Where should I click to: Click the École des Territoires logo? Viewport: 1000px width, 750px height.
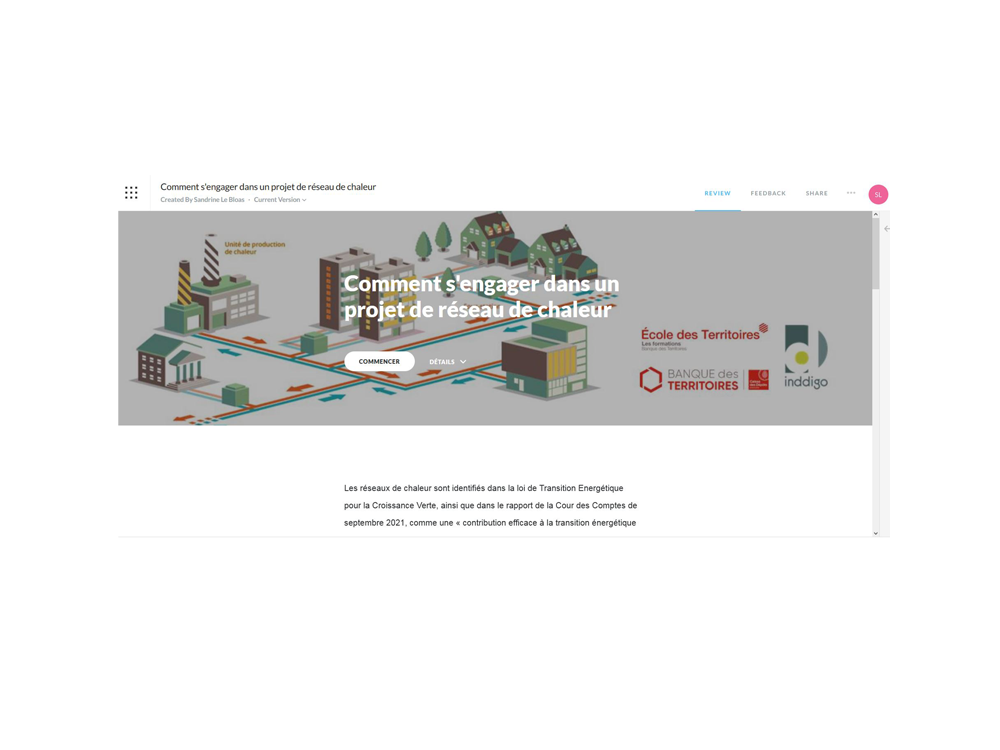pyautogui.click(x=704, y=337)
